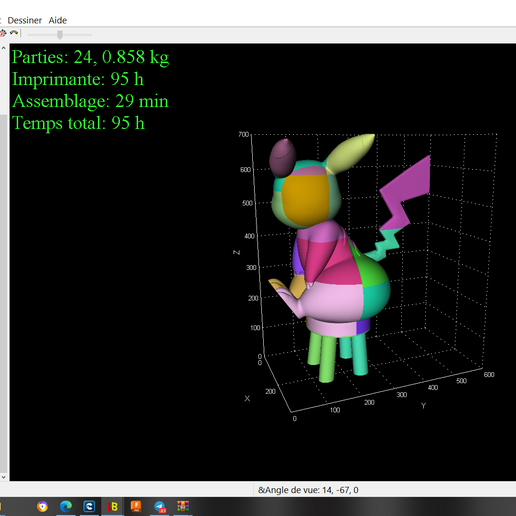
Task: Click the olive curved arrow toolbar icon
Action: [14, 33]
